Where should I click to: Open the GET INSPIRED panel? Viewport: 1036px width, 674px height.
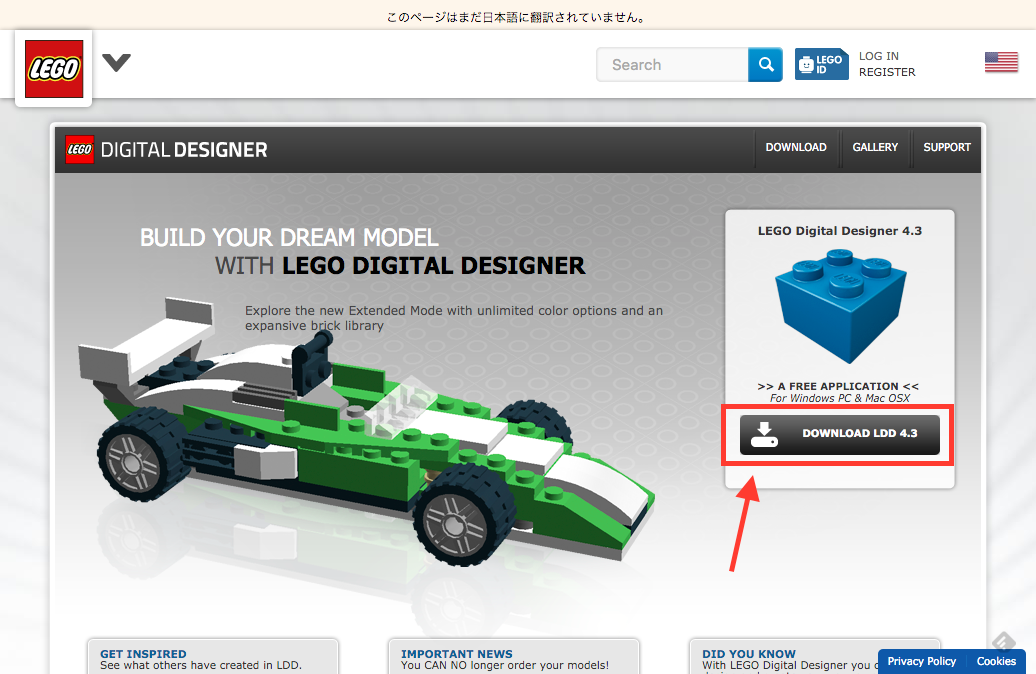(x=213, y=656)
